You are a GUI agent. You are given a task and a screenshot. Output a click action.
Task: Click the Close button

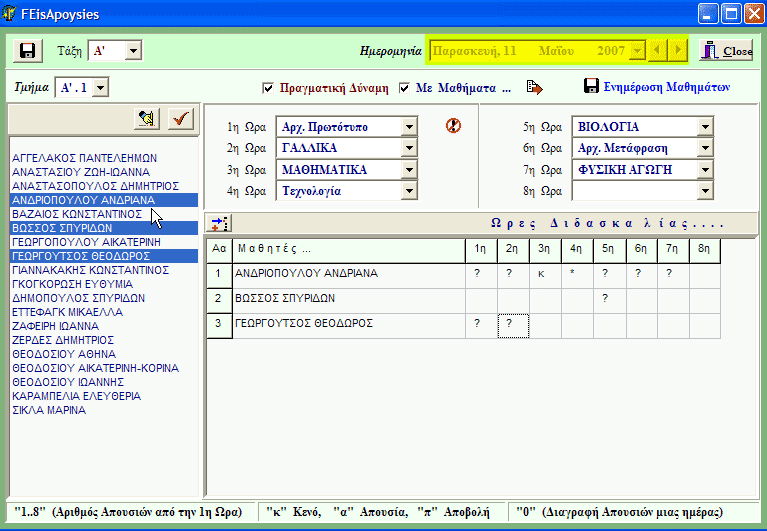click(726, 50)
